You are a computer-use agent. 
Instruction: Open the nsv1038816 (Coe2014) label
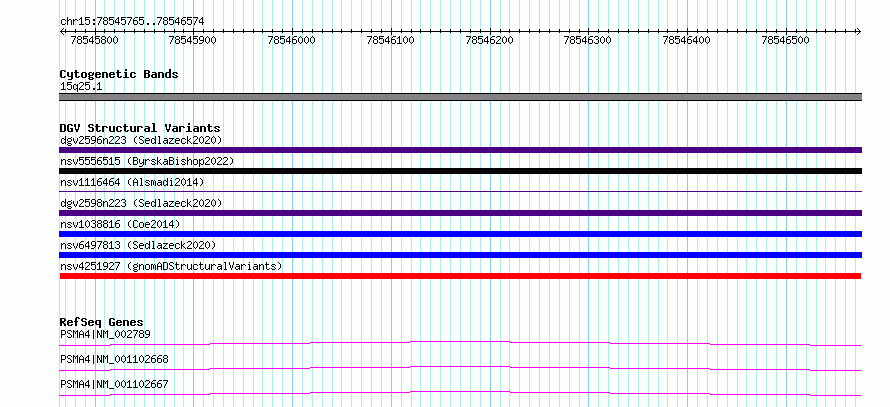point(120,224)
